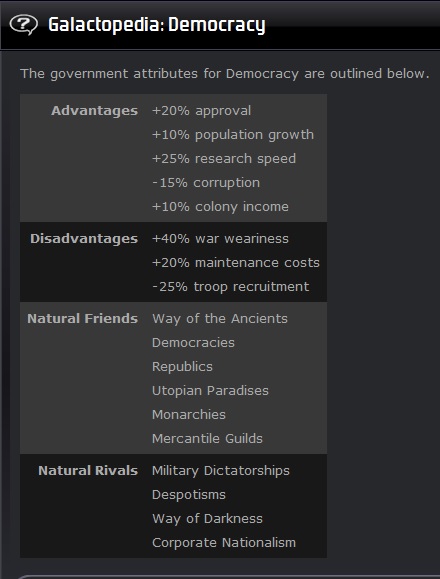
Task: Click the +40% war weariness line
Action: click(x=220, y=239)
